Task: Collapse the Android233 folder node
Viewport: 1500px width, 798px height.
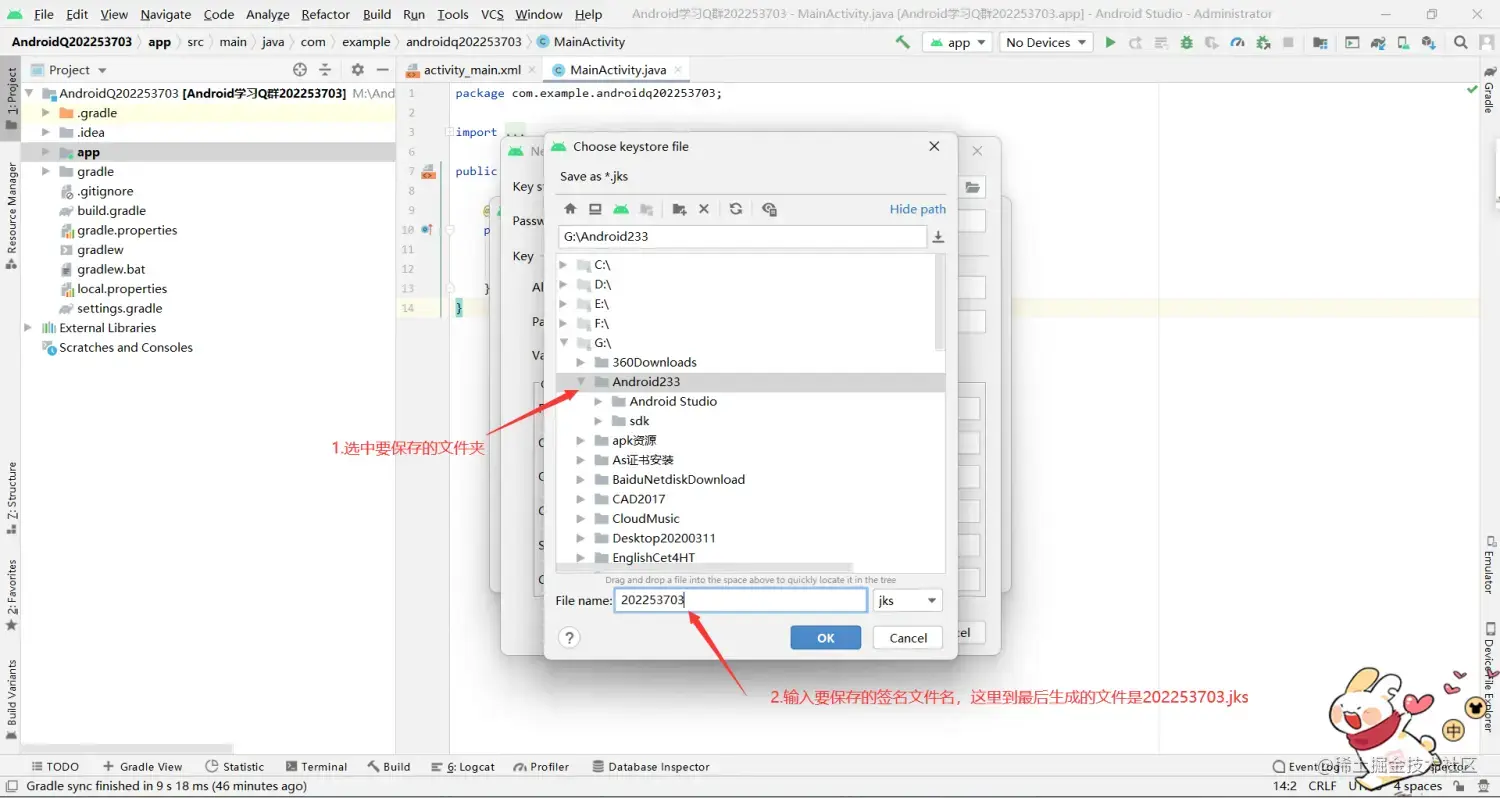Action: (x=581, y=382)
